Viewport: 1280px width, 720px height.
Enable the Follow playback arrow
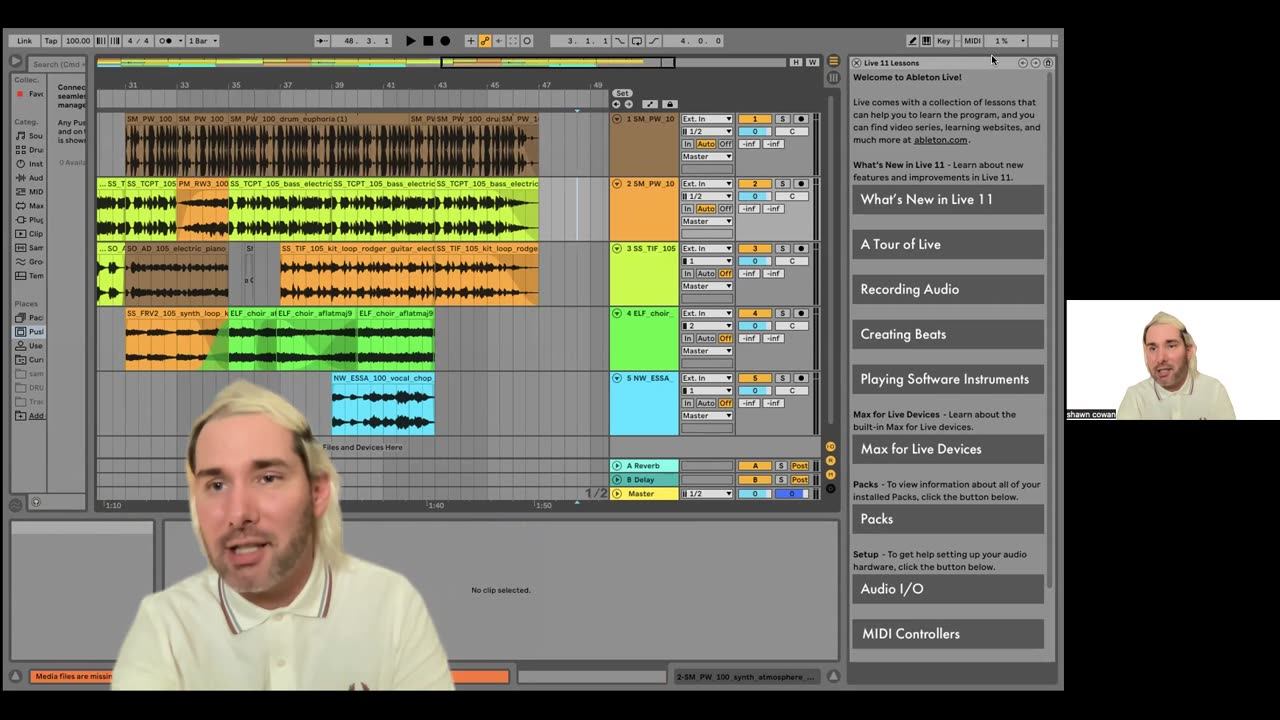[322, 41]
